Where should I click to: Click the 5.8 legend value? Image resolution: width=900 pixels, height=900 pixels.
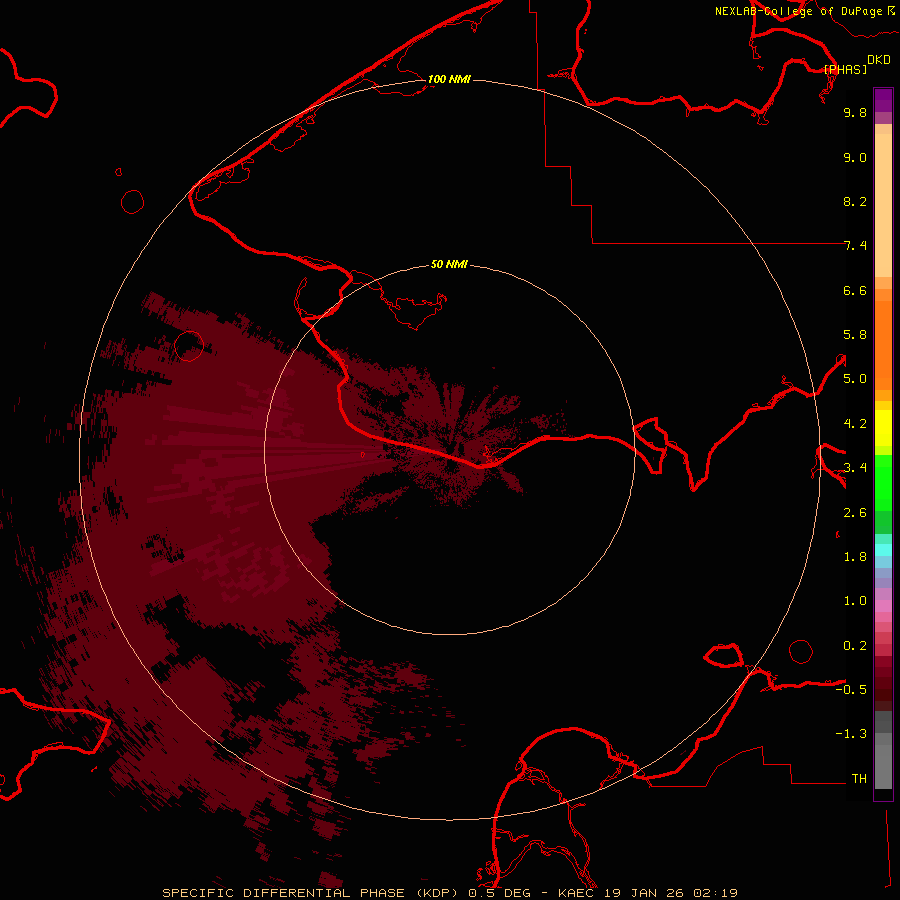(x=855, y=335)
